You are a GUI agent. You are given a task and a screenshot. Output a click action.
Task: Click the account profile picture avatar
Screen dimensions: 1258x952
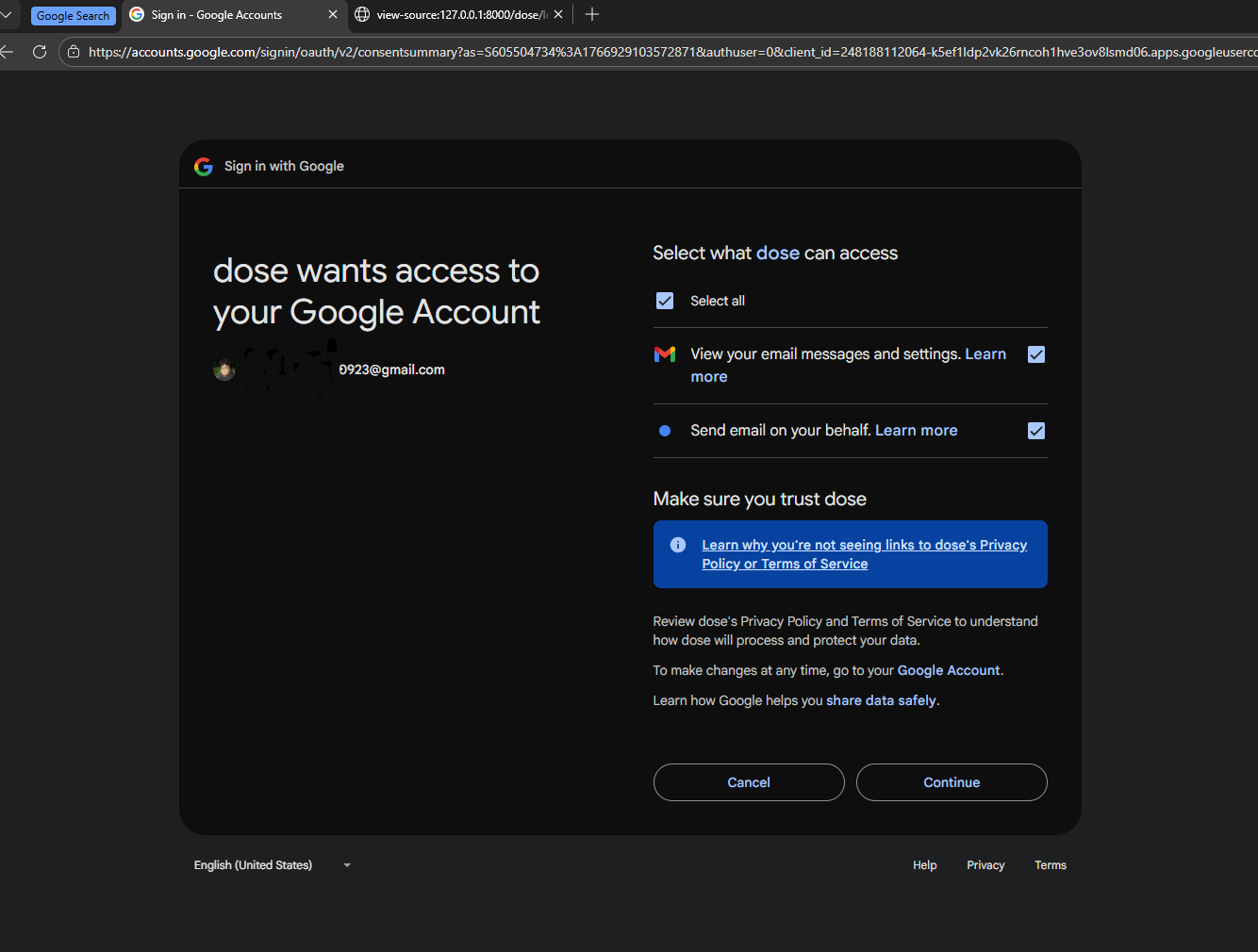pos(223,369)
